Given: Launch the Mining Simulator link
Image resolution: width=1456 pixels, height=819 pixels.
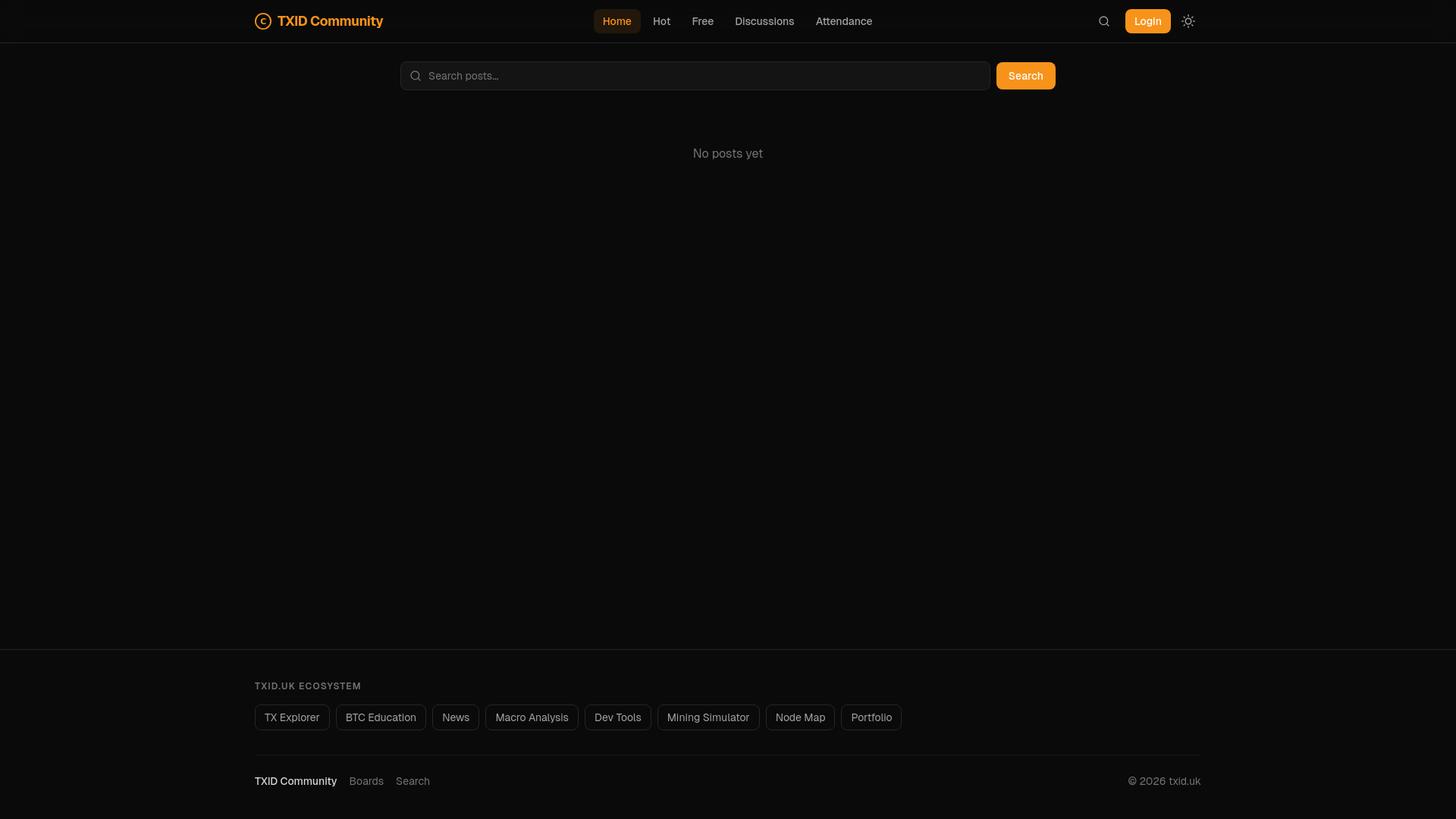Looking at the screenshot, I should click(x=708, y=717).
